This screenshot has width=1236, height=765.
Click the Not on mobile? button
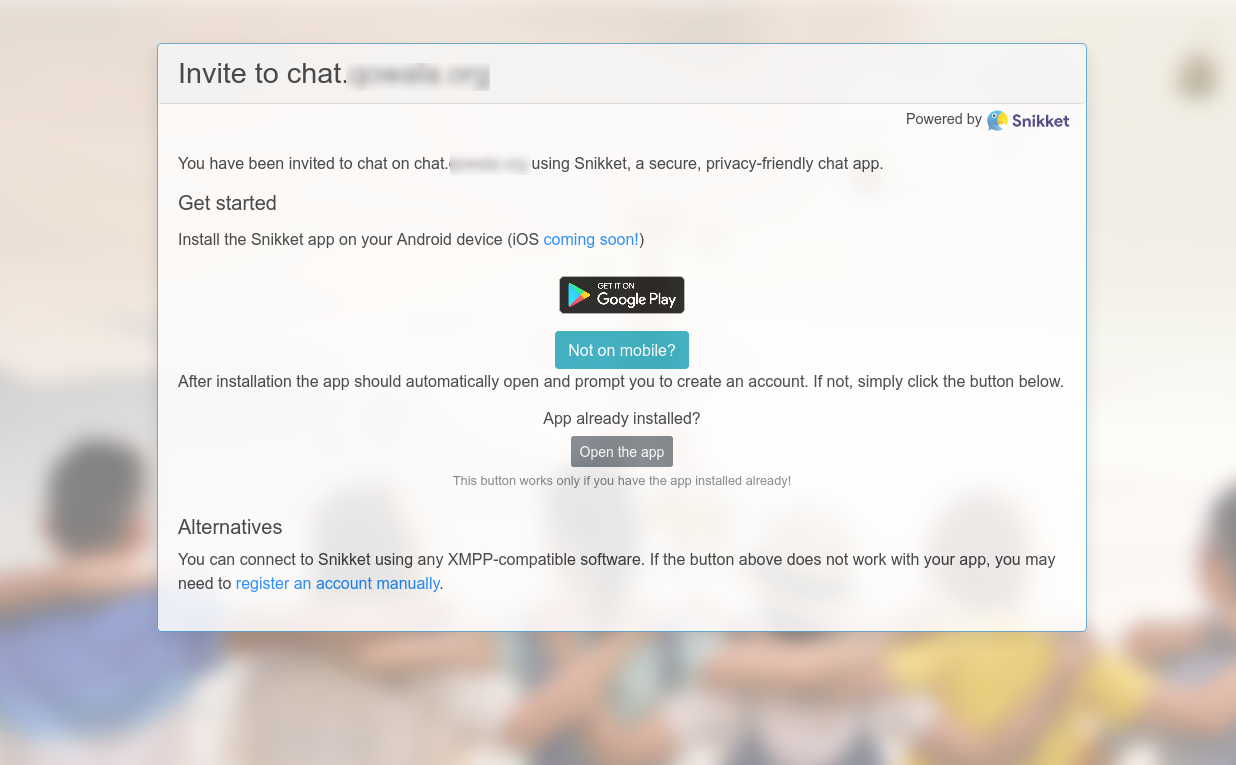622,350
